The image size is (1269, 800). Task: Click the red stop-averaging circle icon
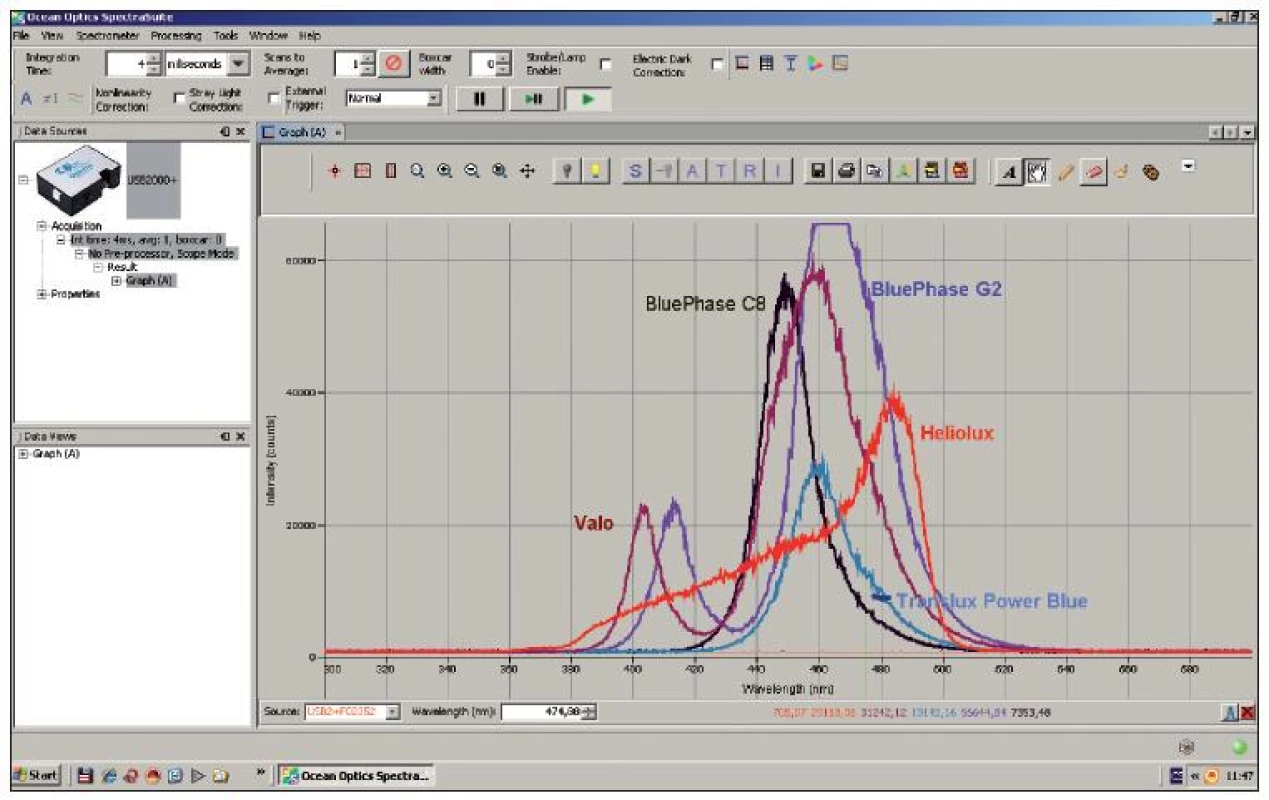pos(393,64)
